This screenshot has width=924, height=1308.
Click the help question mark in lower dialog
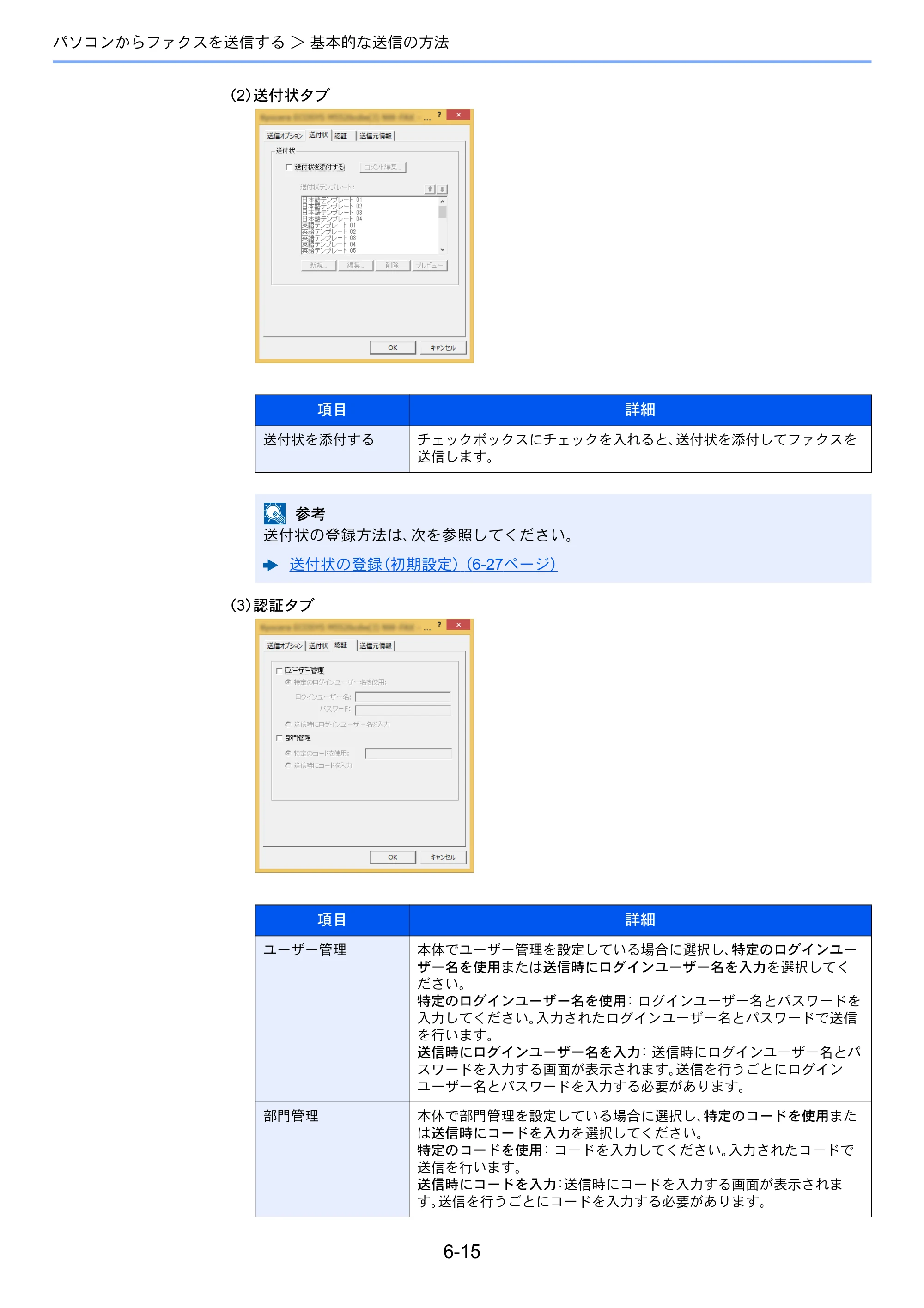click(x=438, y=624)
